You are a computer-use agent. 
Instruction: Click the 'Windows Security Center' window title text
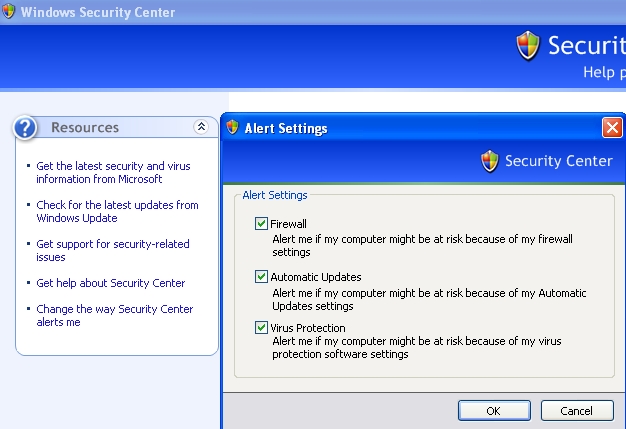click(x=98, y=12)
